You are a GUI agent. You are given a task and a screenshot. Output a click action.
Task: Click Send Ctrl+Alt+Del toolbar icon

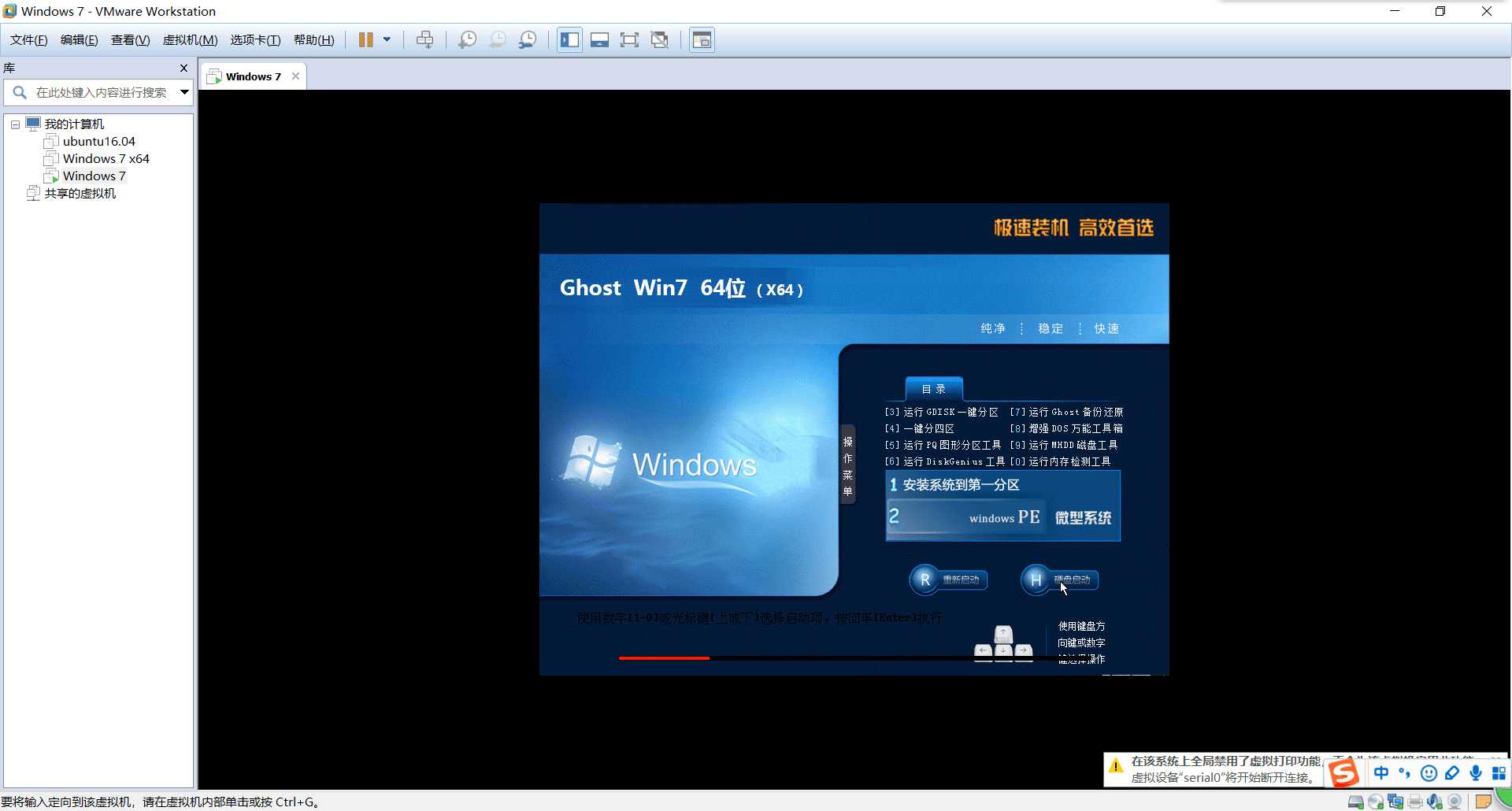coord(424,40)
